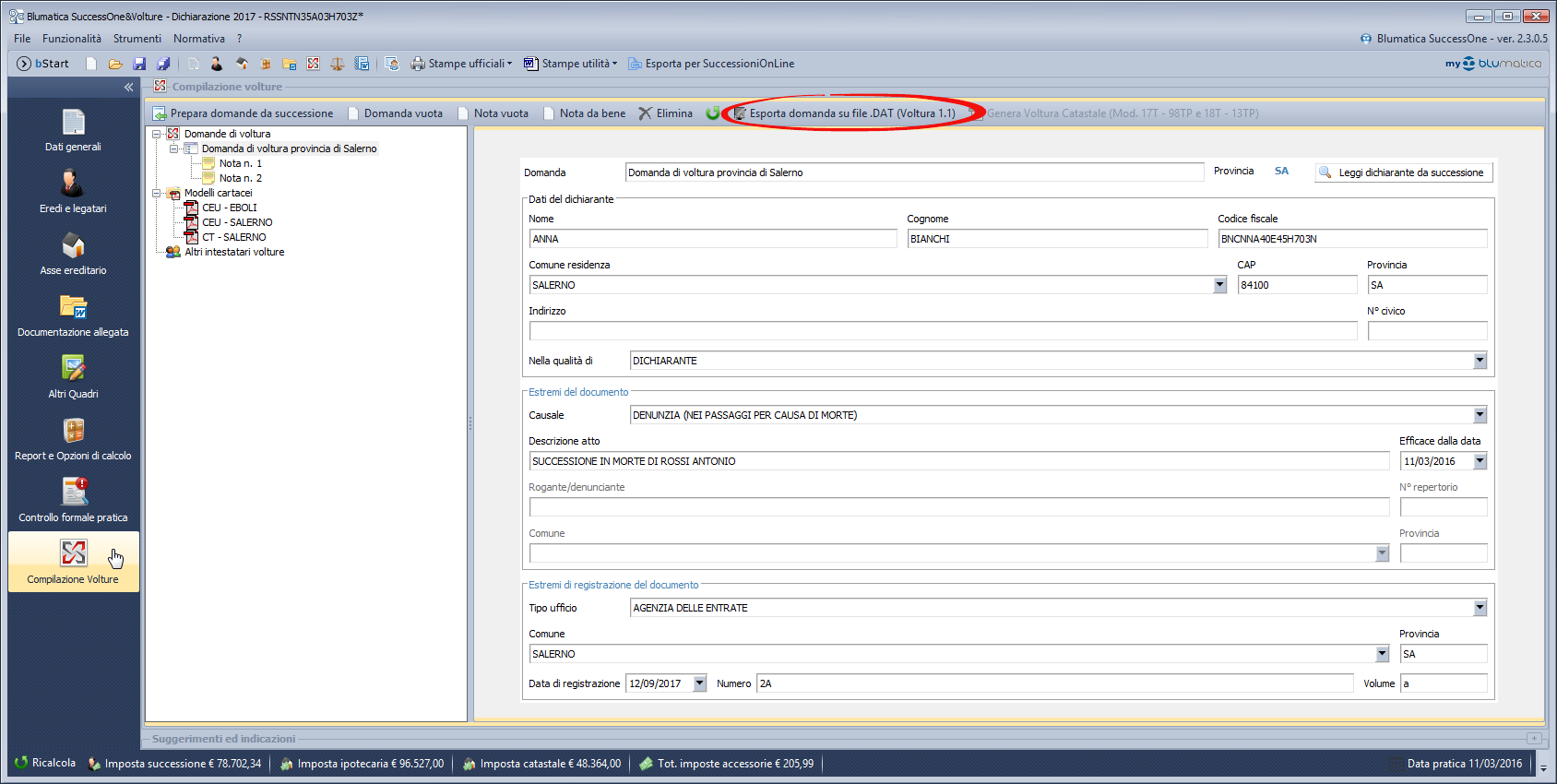Click the balance scales toolbar icon
Viewport: 1557px width, 784px height.
tap(338, 64)
